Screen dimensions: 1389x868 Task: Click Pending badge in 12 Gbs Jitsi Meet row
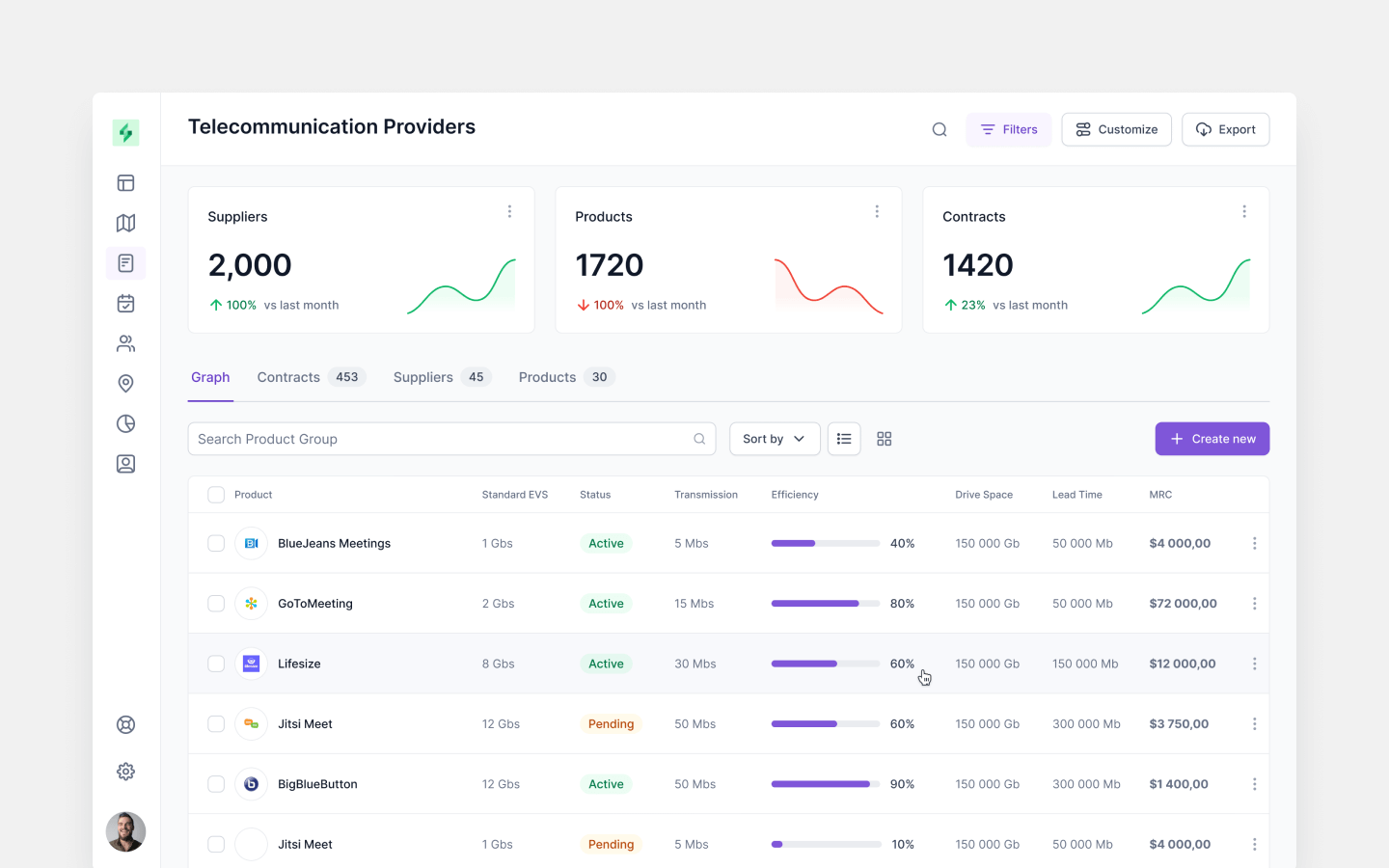tap(611, 724)
